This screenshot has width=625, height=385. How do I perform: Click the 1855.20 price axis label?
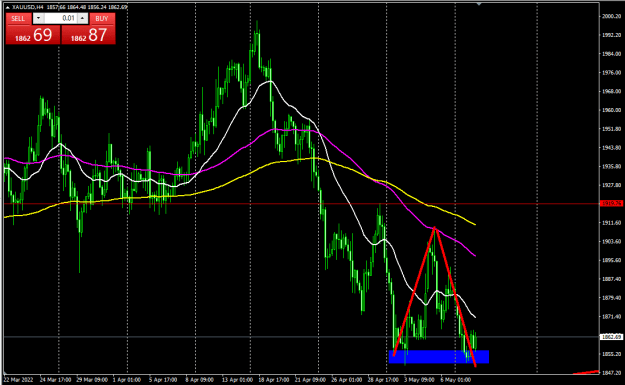[x=611, y=354]
